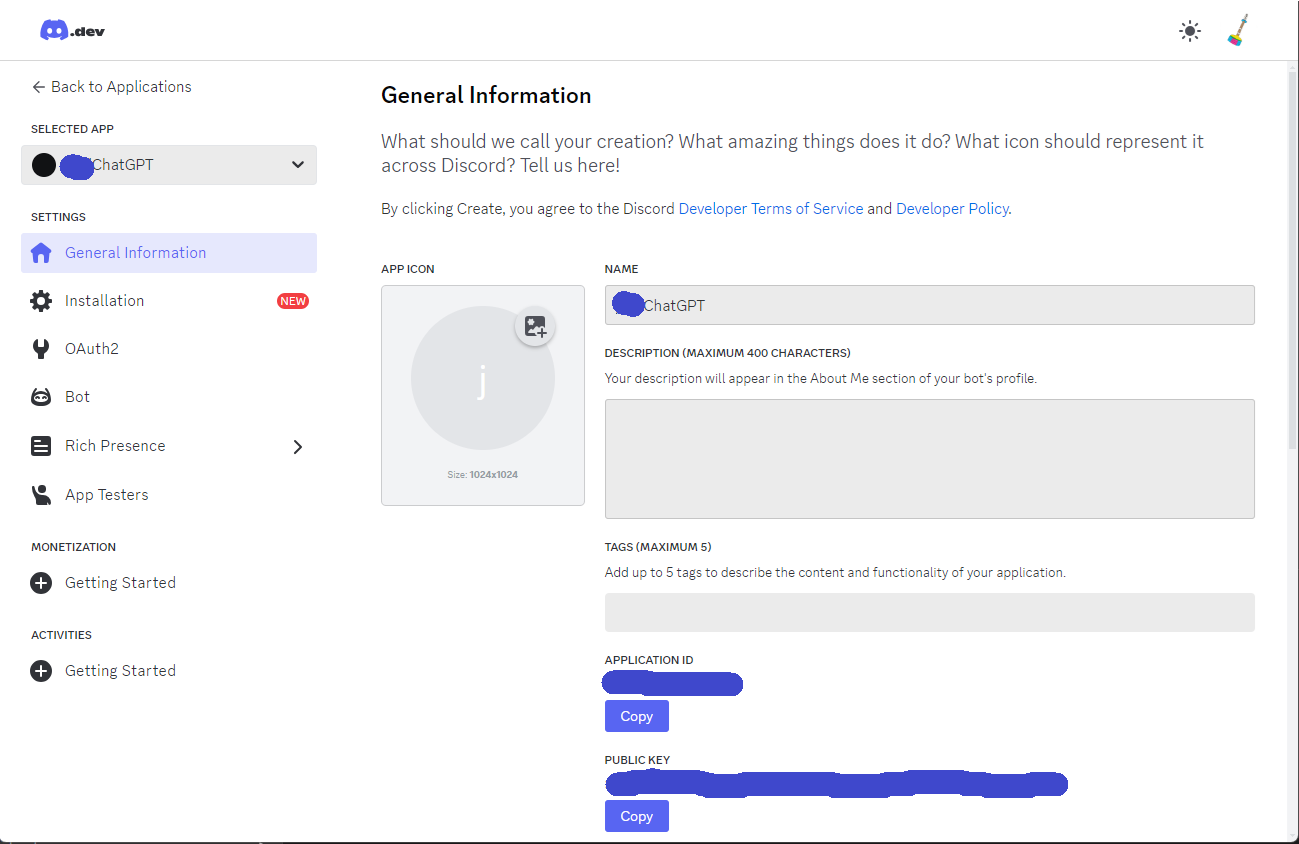Open Monetization Getting Started
The image size is (1299, 844).
click(169, 583)
